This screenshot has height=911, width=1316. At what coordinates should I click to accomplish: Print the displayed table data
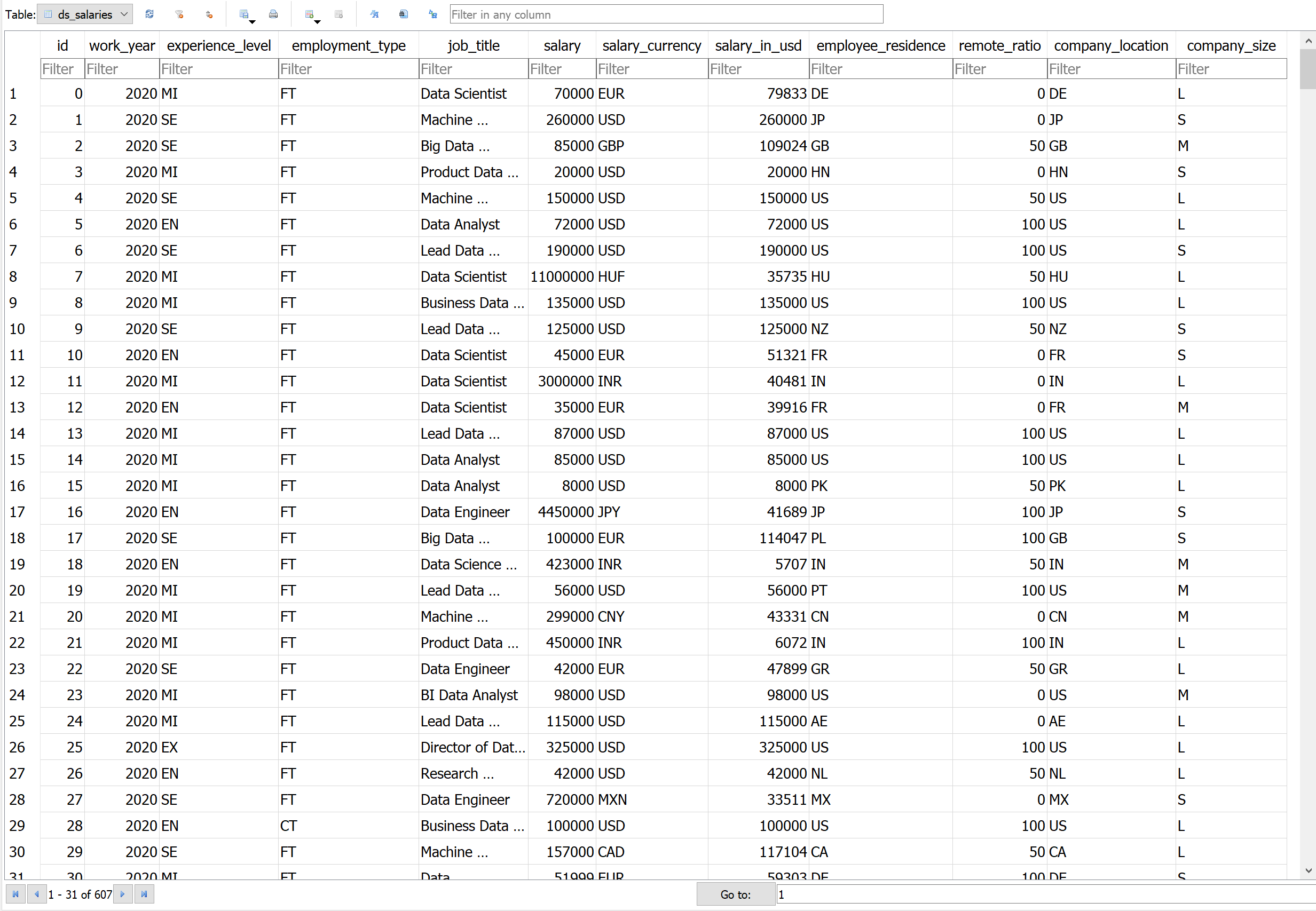pyautogui.click(x=273, y=14)
